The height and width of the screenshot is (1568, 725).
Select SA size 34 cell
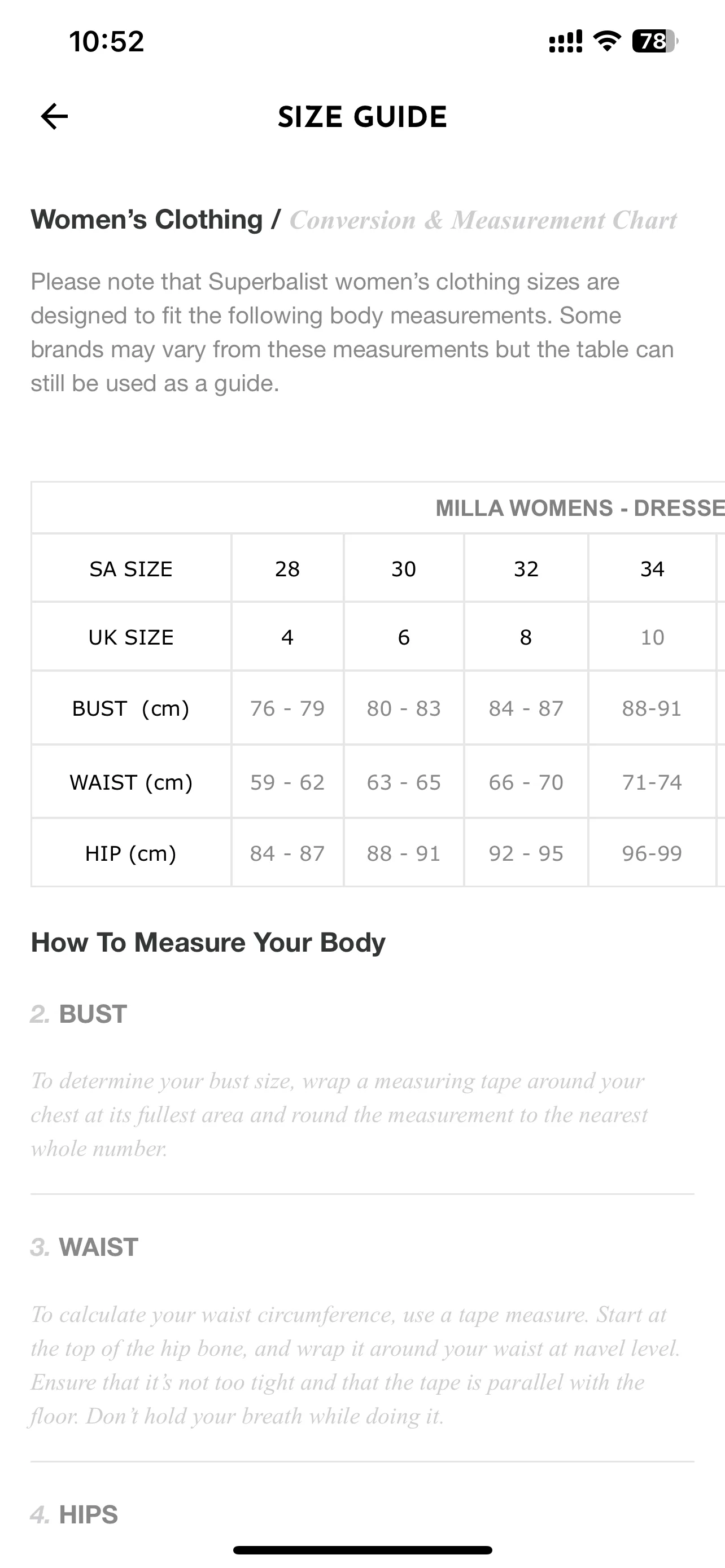pyautogui.click(x=652, y=568)
